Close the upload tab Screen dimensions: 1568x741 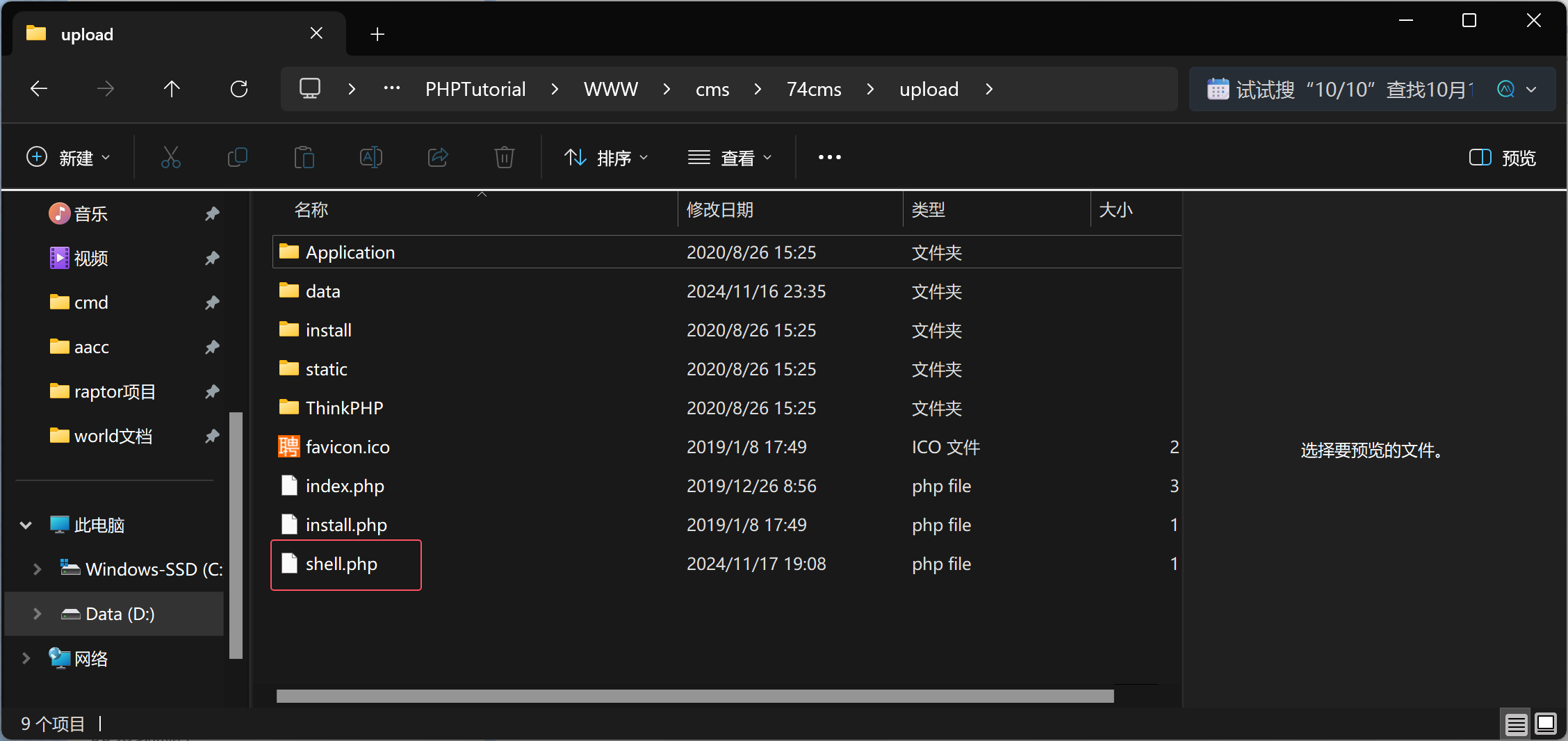pyautogui.click(x=316, y=33)
